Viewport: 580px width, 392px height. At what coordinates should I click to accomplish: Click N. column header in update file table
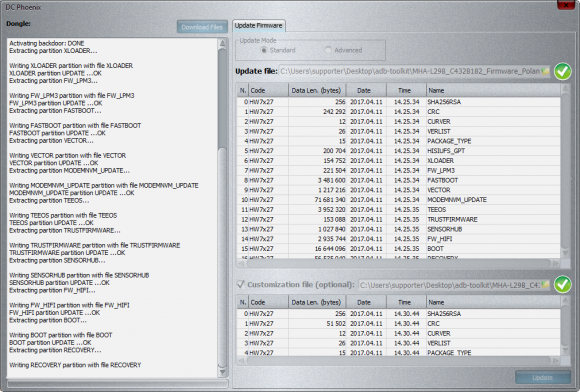pyautogui.click(x=243, y=90)
